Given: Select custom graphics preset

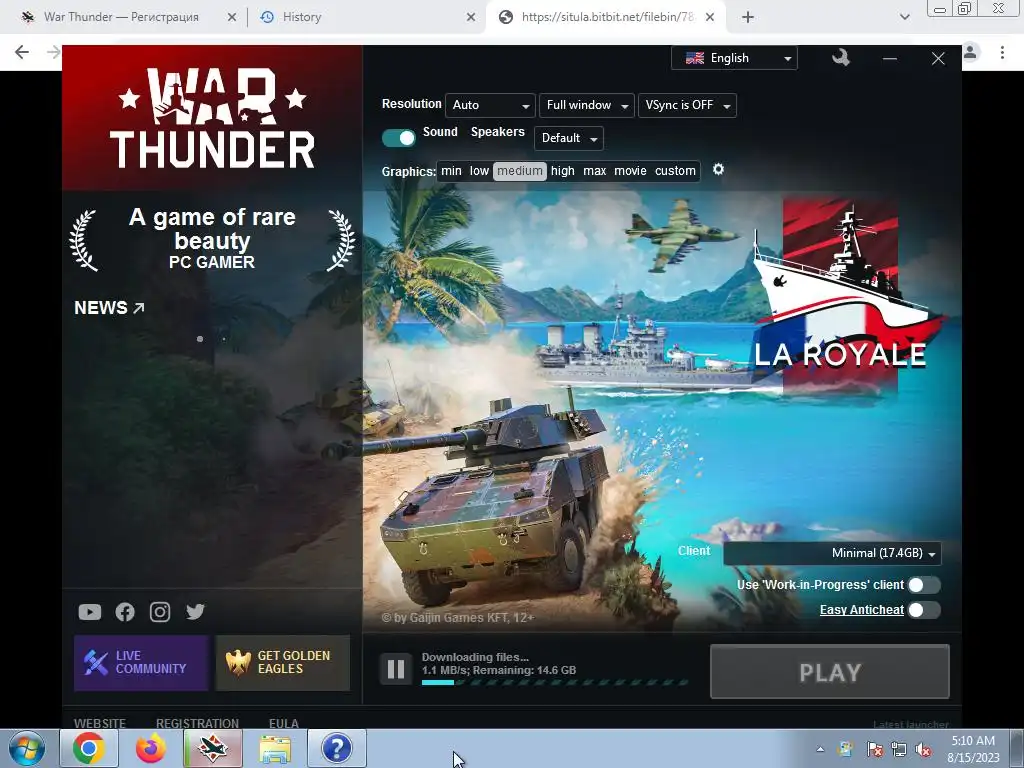Looking at the screenshot, I should [x=675, y=171].
